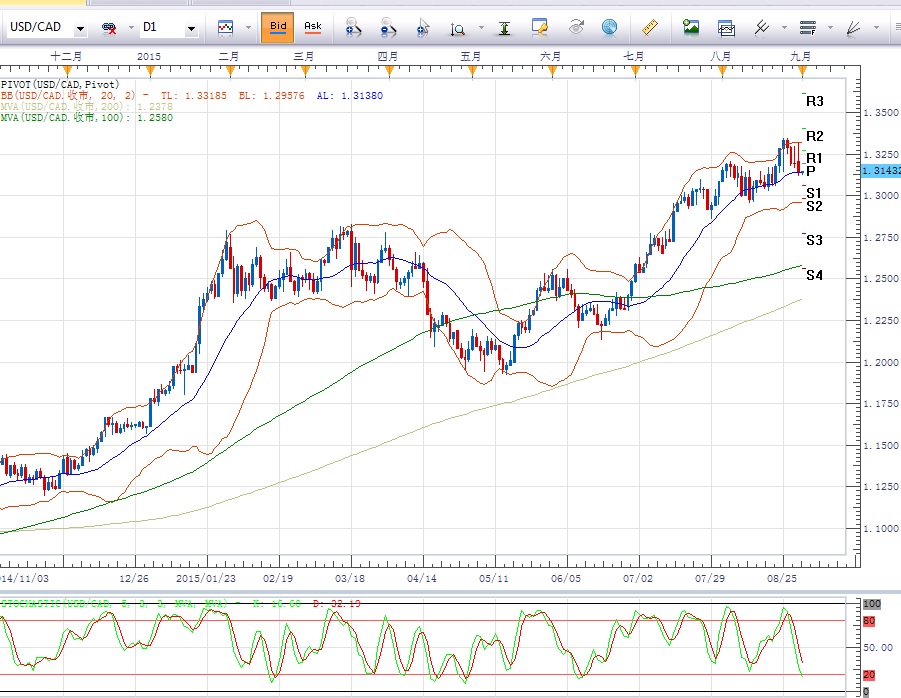Image resolution: width=901 pixels, height=698 pixels.
Task: Select the Fibonacci lines tool
Action: click(807, 27)
